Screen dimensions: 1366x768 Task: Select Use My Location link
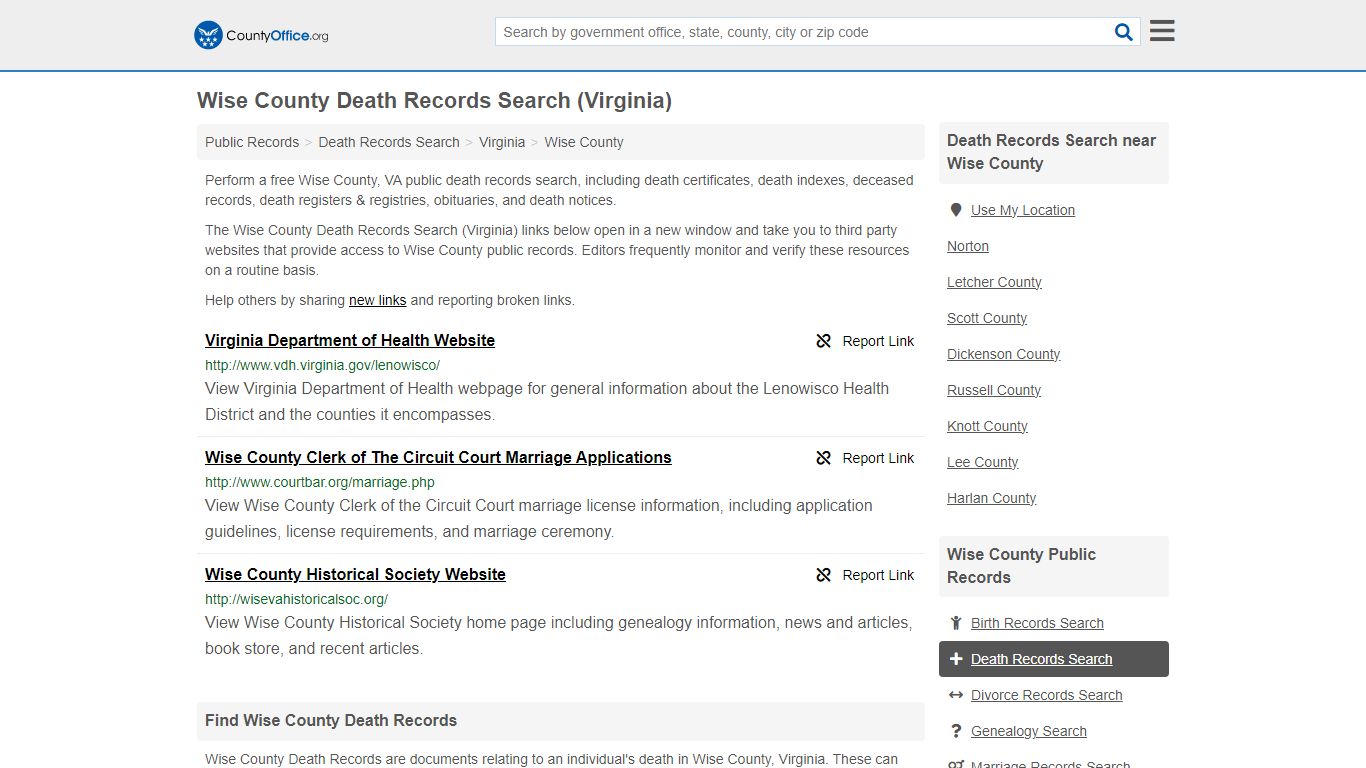click(x=1023, y=210)
